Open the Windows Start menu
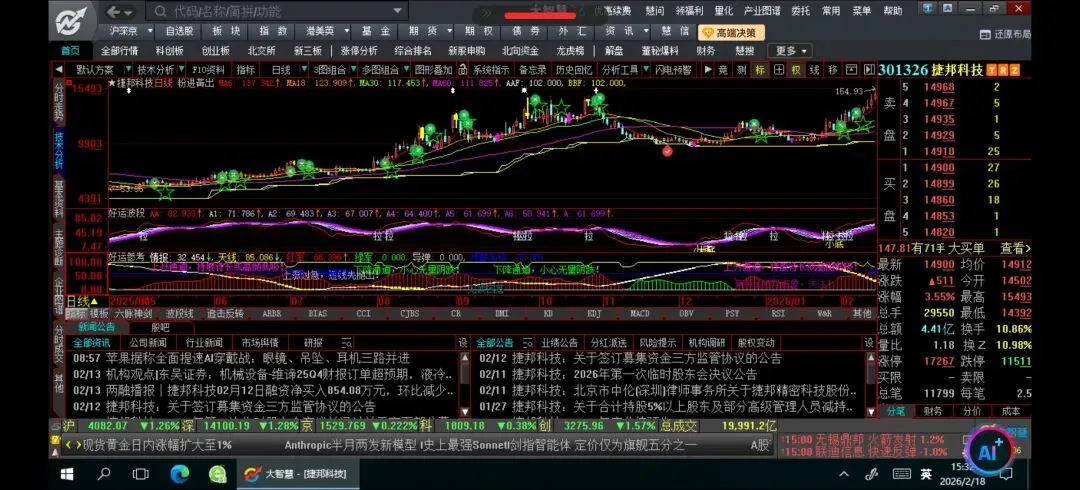 click(x=67, y=474)
